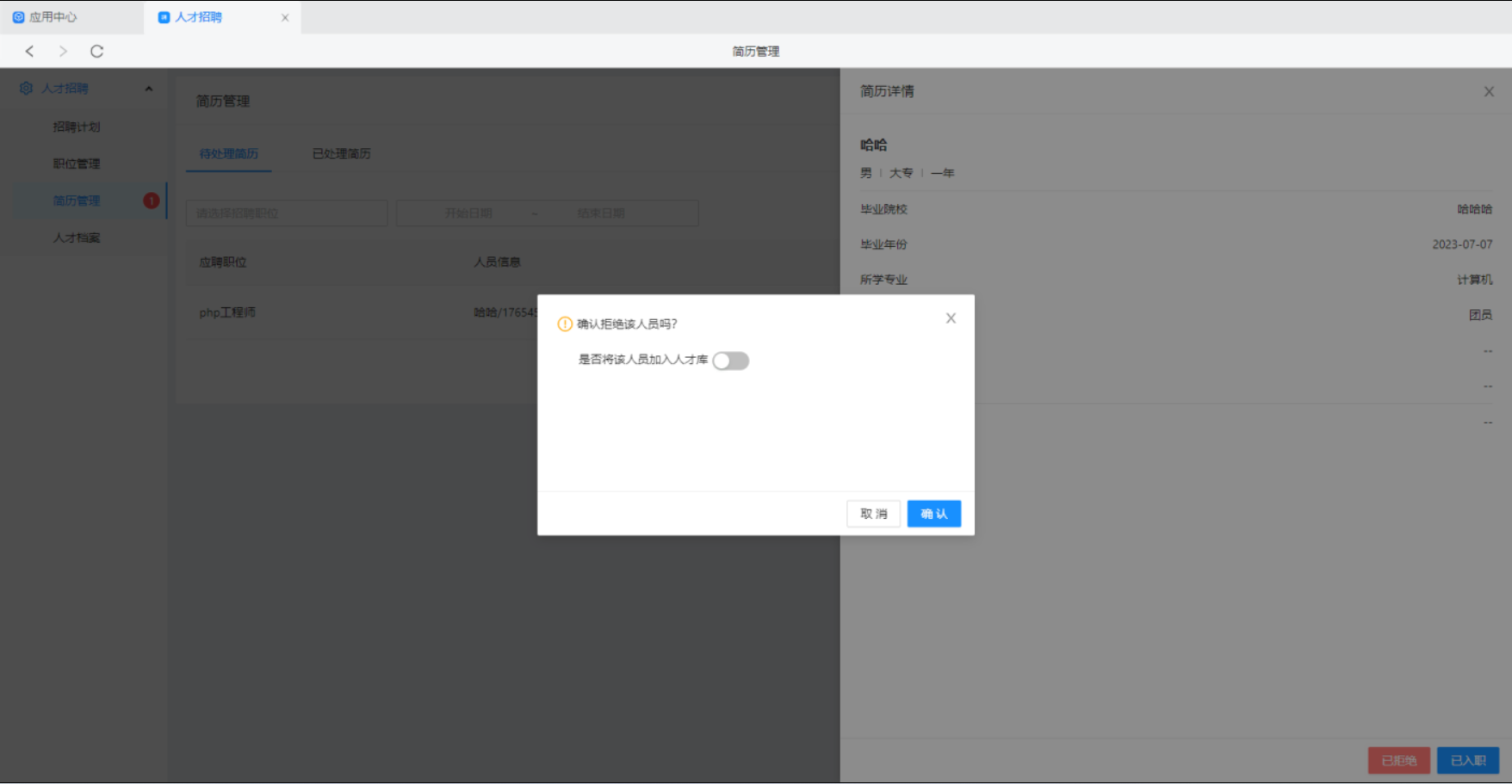Screen dimensions: 1512x784
Task: Click the page refresh icon
Action: click(x=96, y=52)
